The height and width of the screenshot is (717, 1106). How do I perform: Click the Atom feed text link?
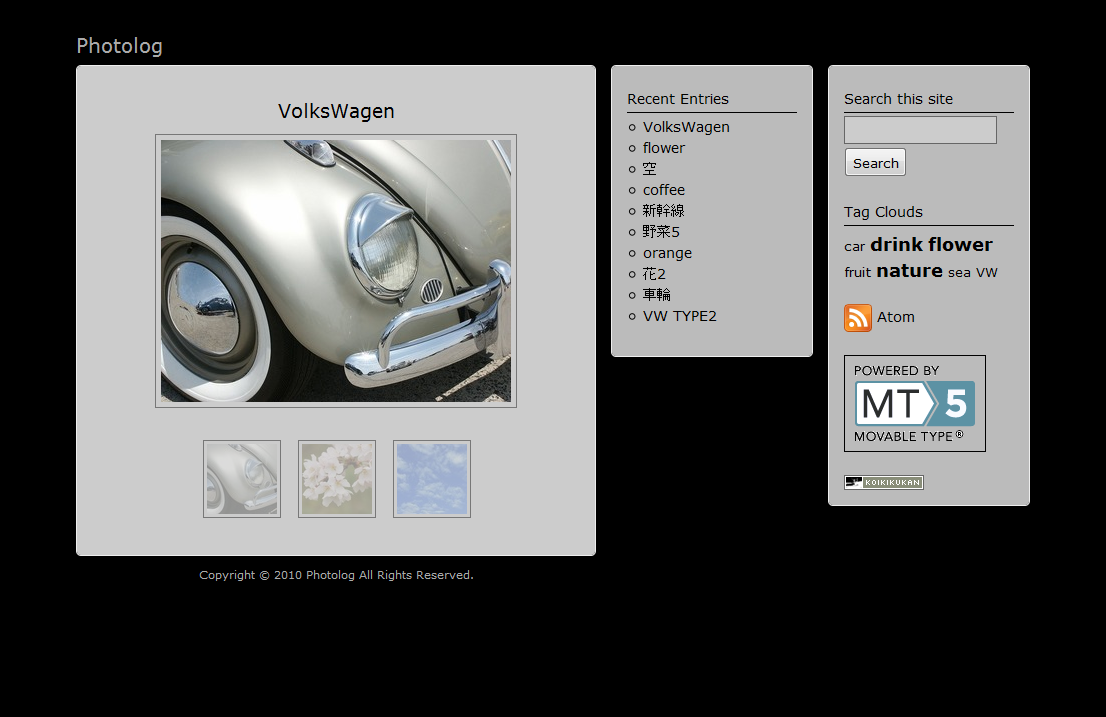pyautogui.click(x=896, y=317)
